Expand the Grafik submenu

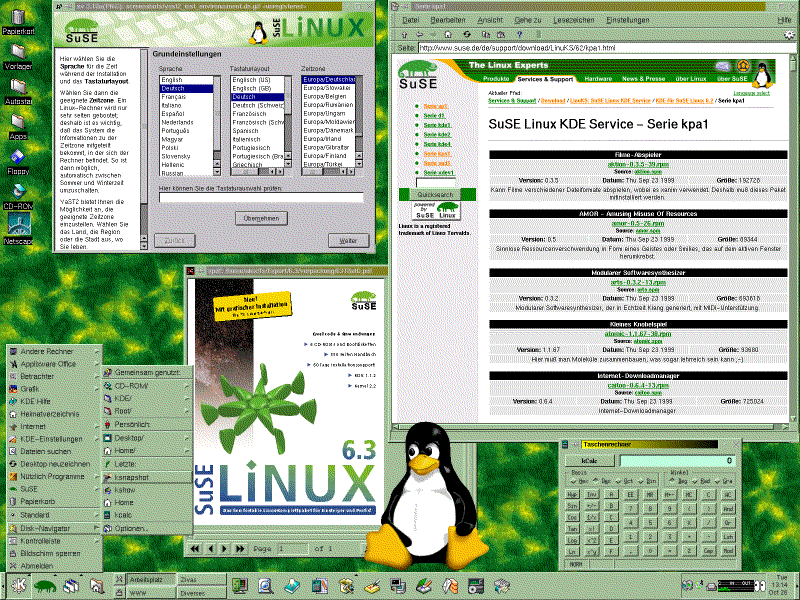click(x=54, y=389)
